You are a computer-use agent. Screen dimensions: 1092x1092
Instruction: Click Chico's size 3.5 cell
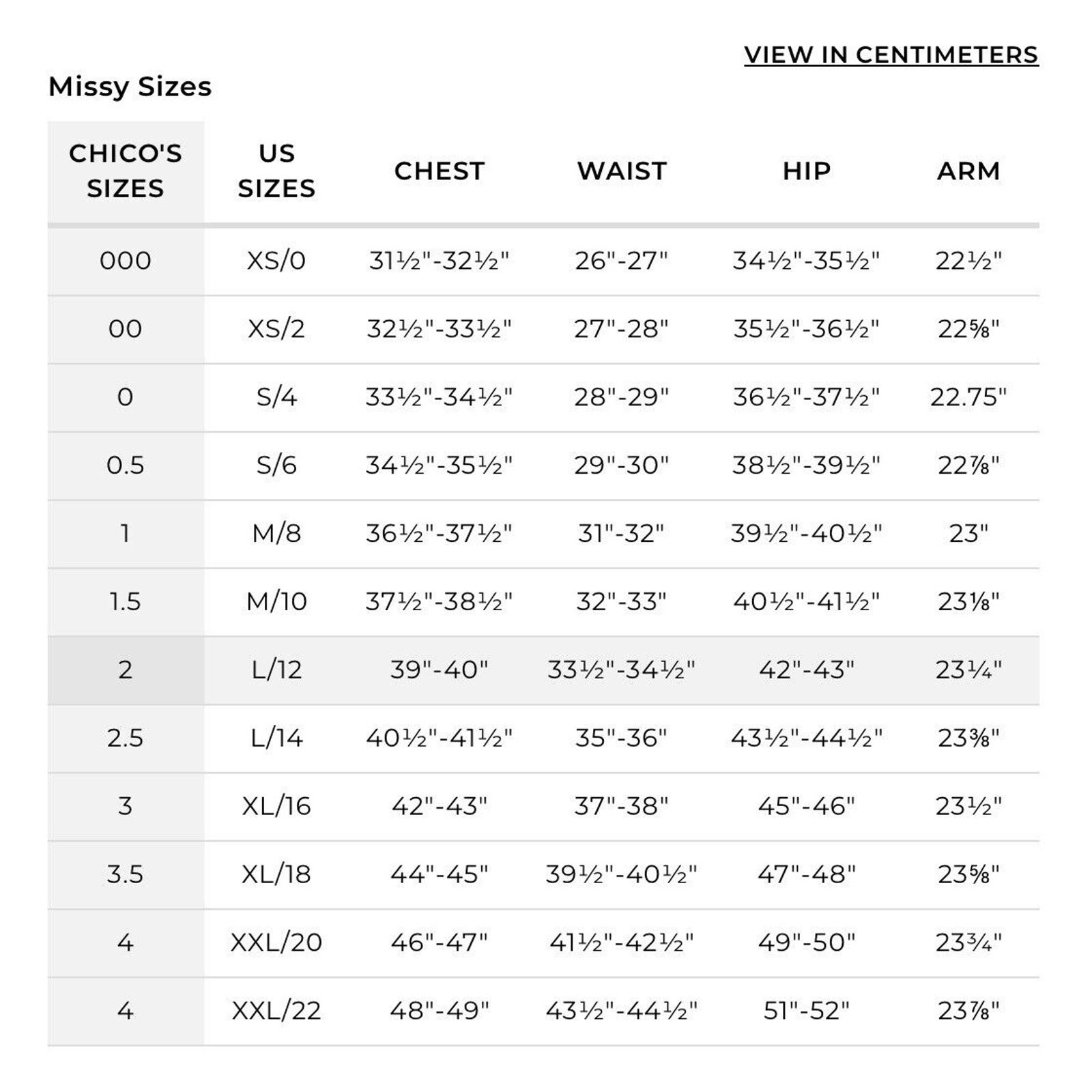126,874
